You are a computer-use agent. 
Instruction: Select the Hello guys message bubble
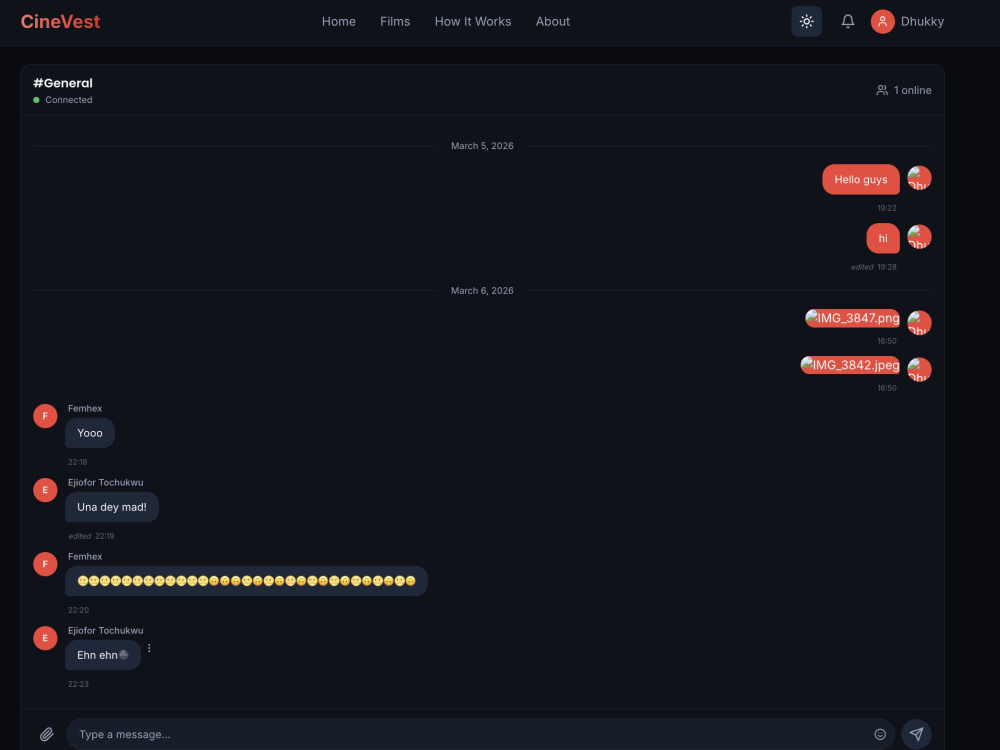point(860,179)
